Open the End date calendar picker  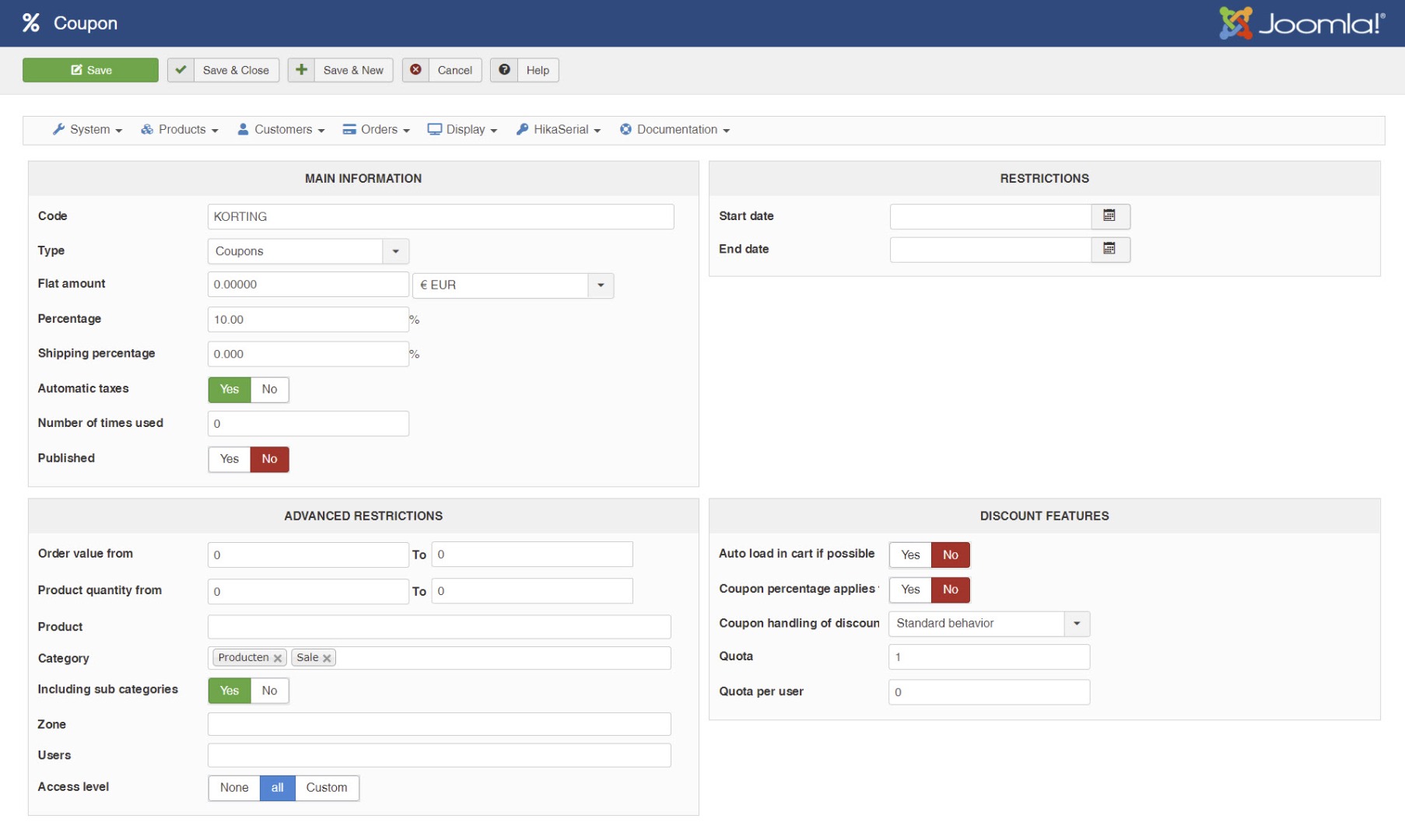click(1110, 250)
